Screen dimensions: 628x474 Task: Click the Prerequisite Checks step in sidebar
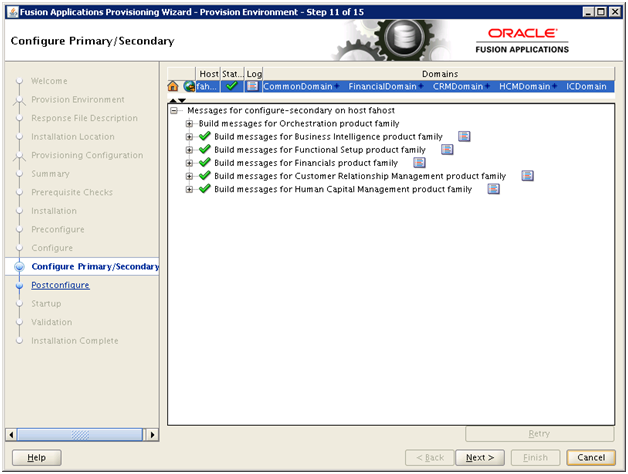pyautogui.click(x=72, y=192)
